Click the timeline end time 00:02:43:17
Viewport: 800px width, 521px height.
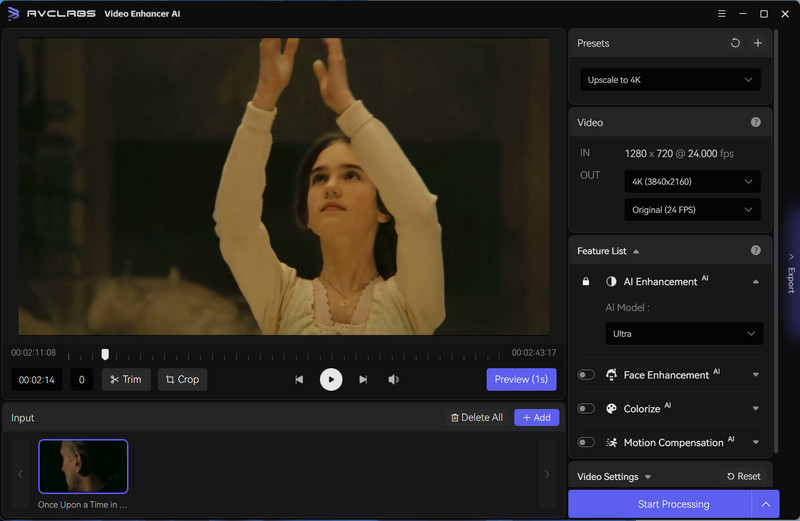534,353
